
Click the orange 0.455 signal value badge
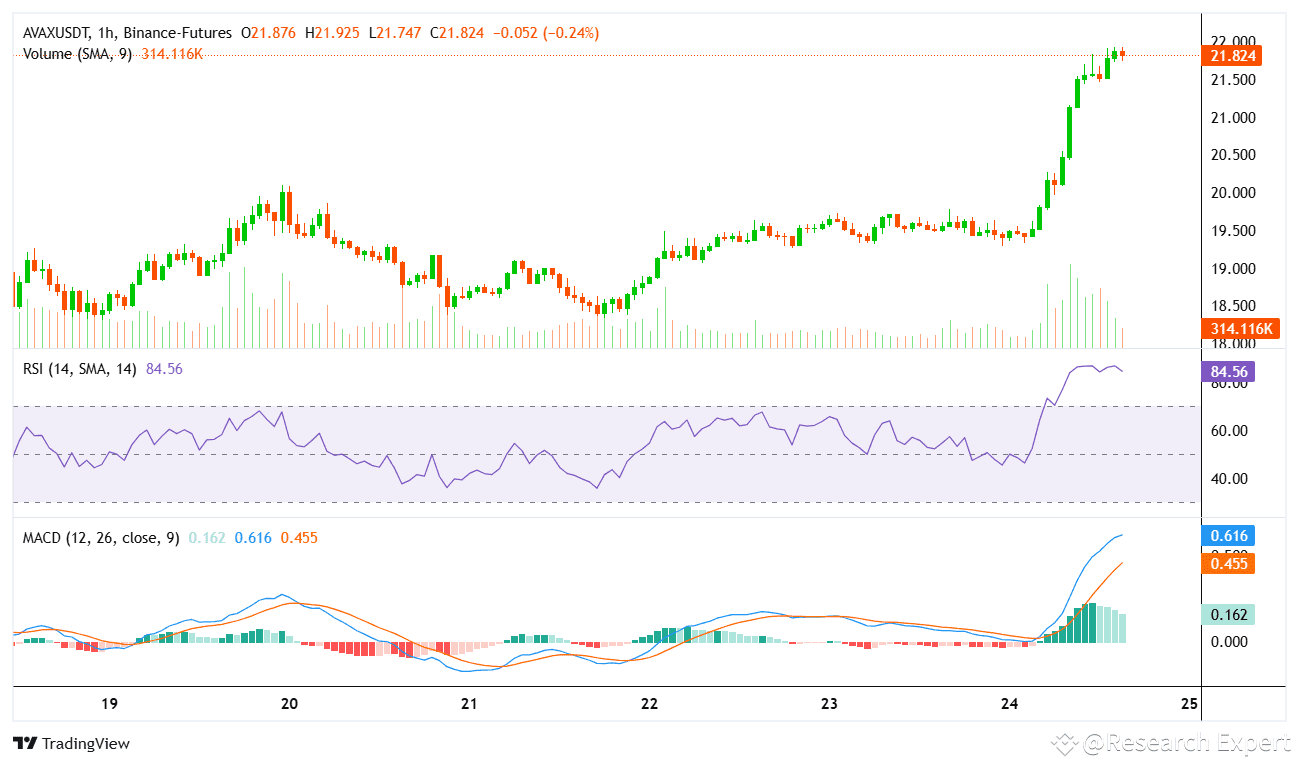pos(1230,563)
